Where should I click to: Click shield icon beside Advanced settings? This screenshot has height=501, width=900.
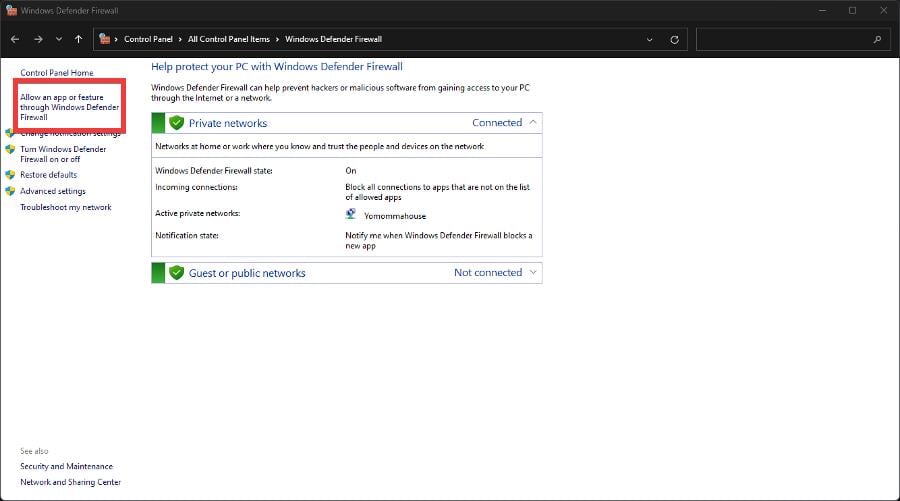[x=10, y=191]
